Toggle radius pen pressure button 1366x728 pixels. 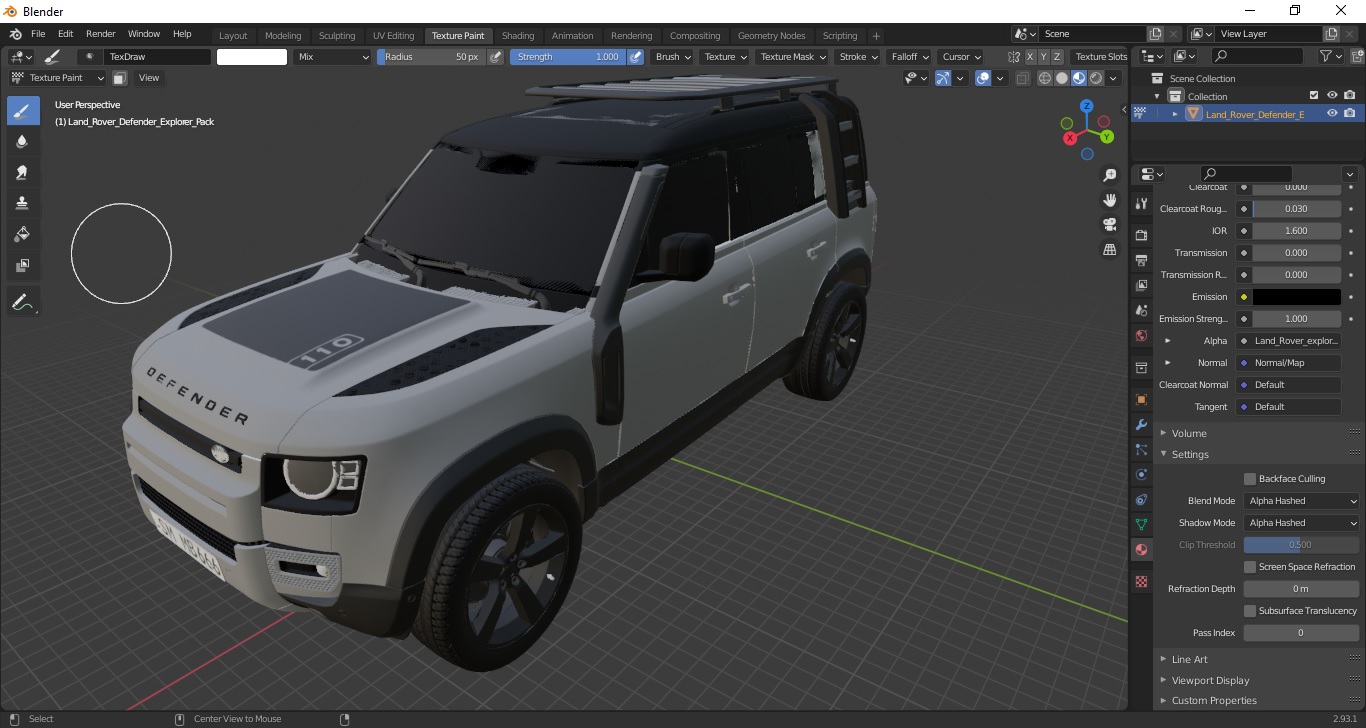coord(495,57)
